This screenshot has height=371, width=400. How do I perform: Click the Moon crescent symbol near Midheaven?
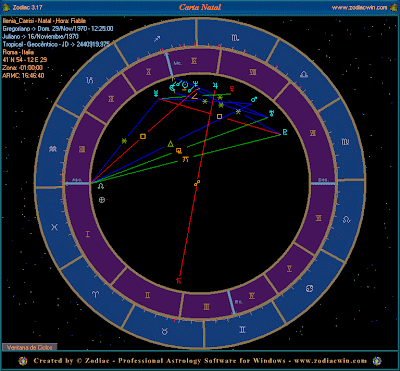(x=172, y=88)
